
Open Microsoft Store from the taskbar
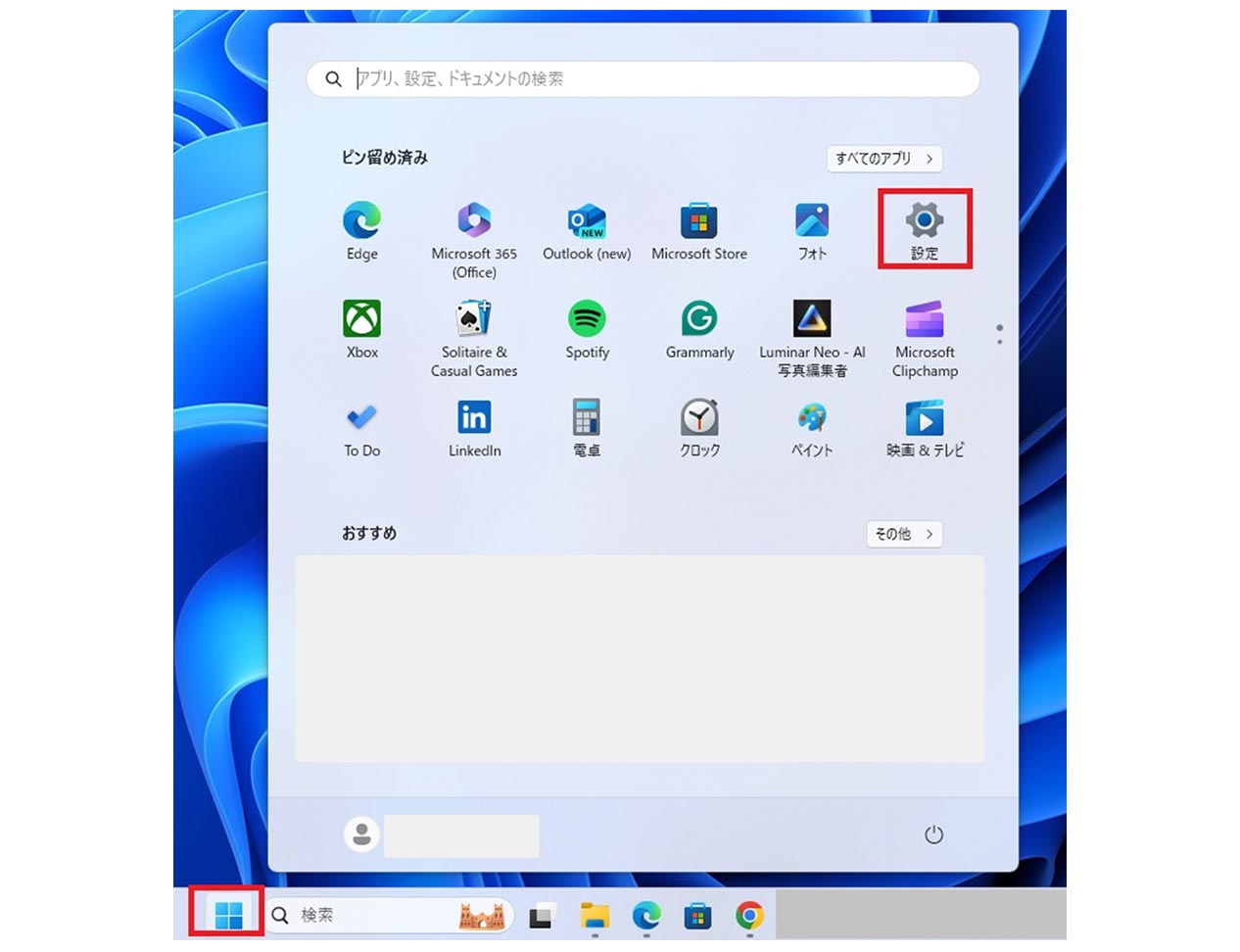click(x=697, y=916)
